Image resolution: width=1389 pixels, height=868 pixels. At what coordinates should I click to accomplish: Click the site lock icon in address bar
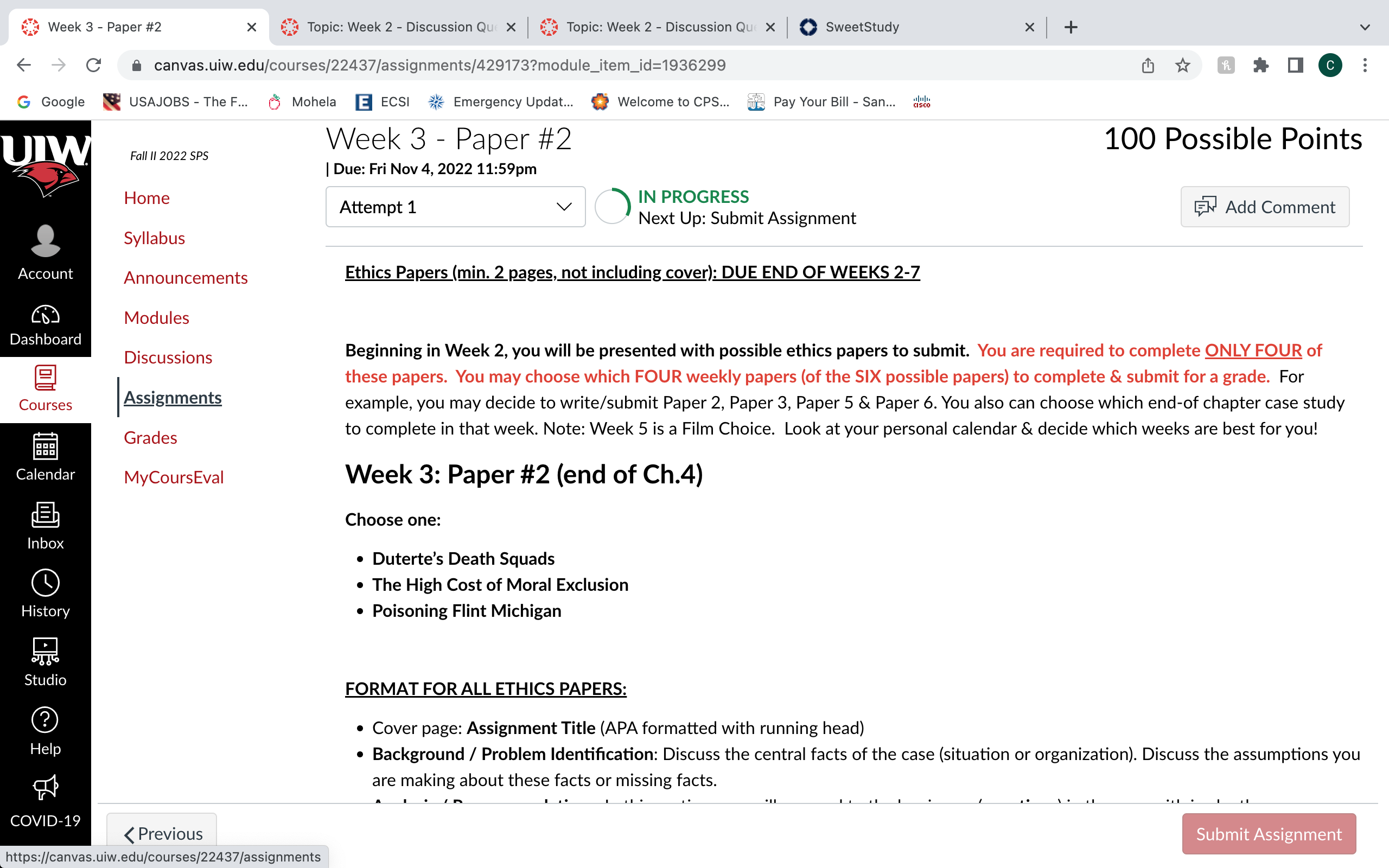(136, 65)
